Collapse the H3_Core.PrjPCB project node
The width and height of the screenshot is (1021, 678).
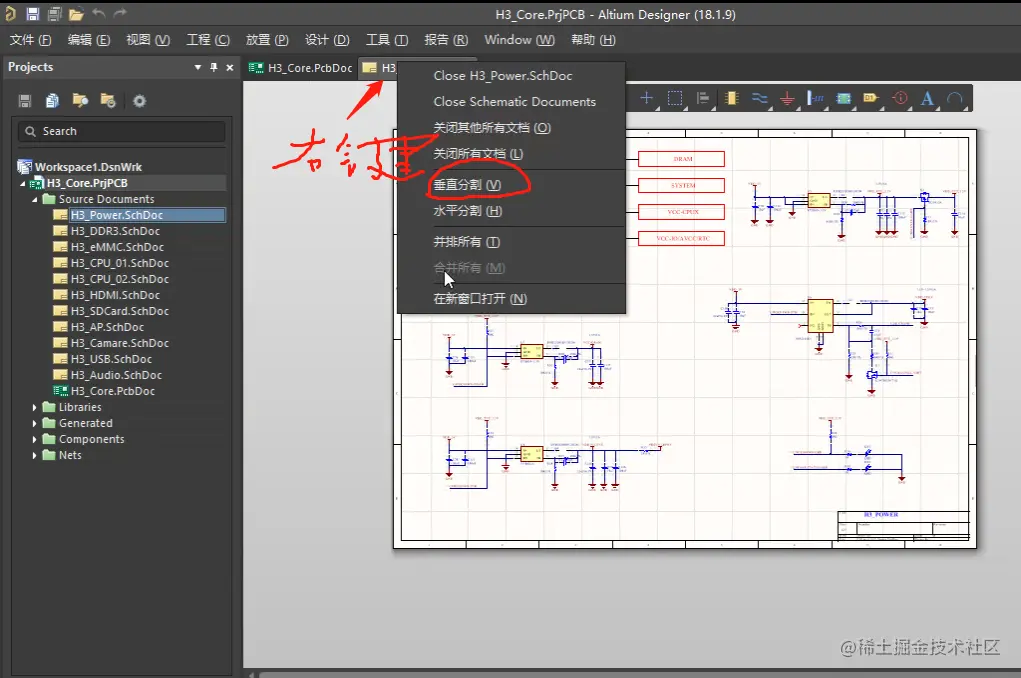tap(23, 184)
